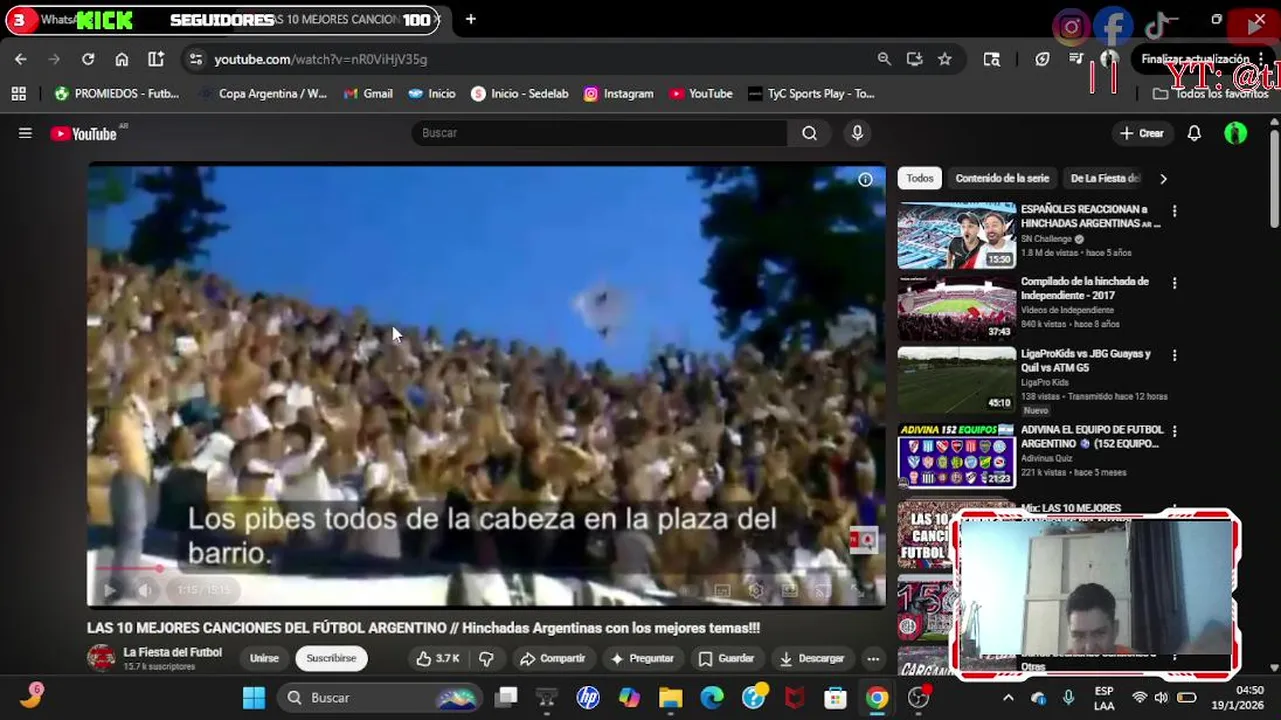Open TyC Sports Play bookmark
The width and height of the screenshot is (1281, 720).
[x=812, y=93]
